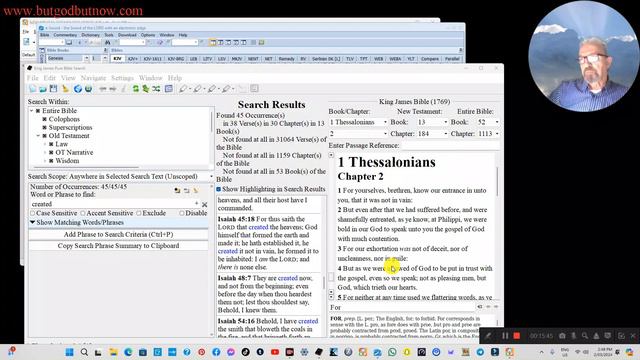640x360 pixels.
Task: Open Entire Bible Chapter 1113 dropdown
Action: pyautogui.click(x=497, y=134)
